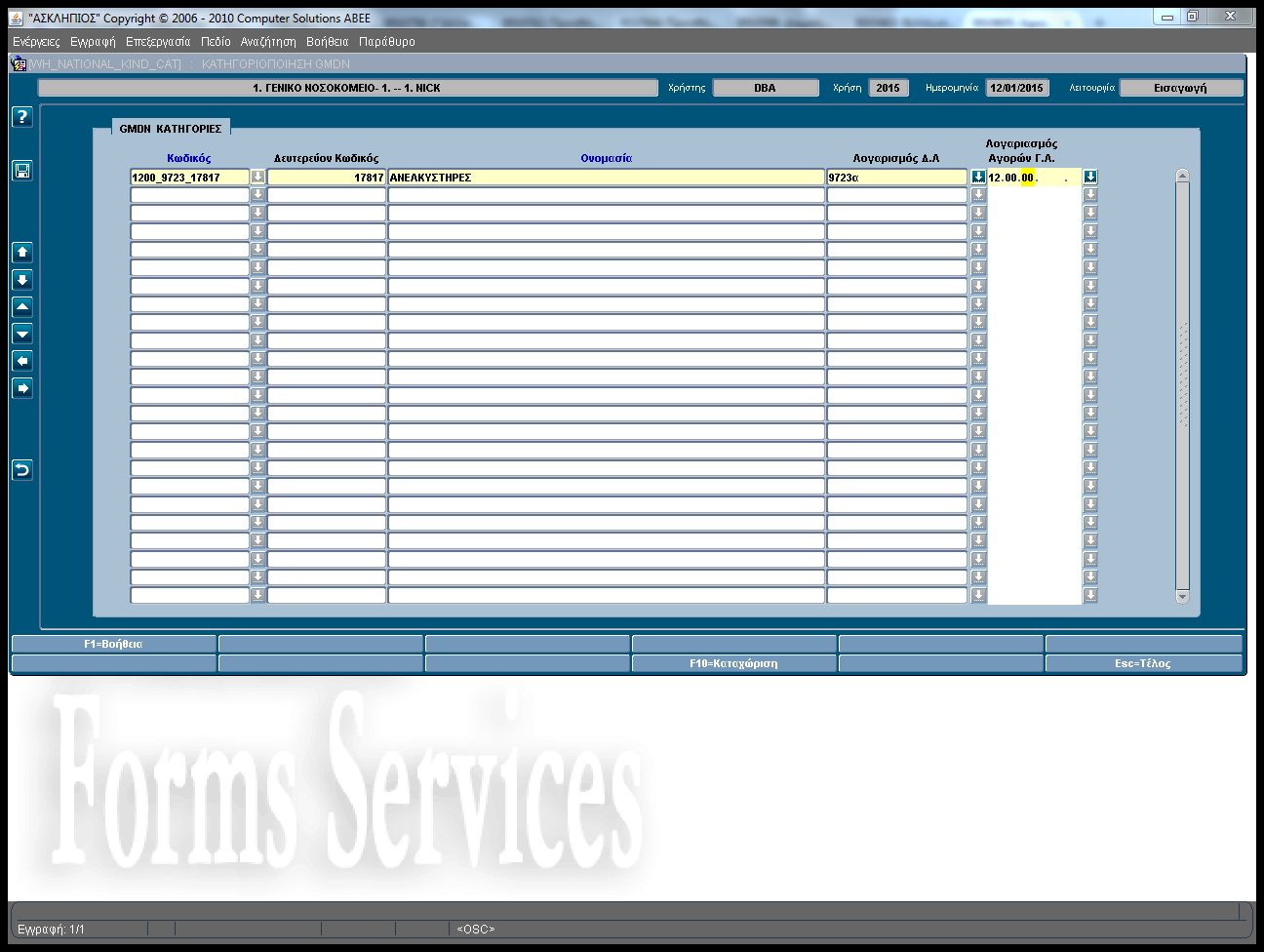Focus the Ονομασία field reading ΑΝΕΛΚΥΣΤΗΡΕΣ
This screenshot has height=952, width=1264.
607,178
